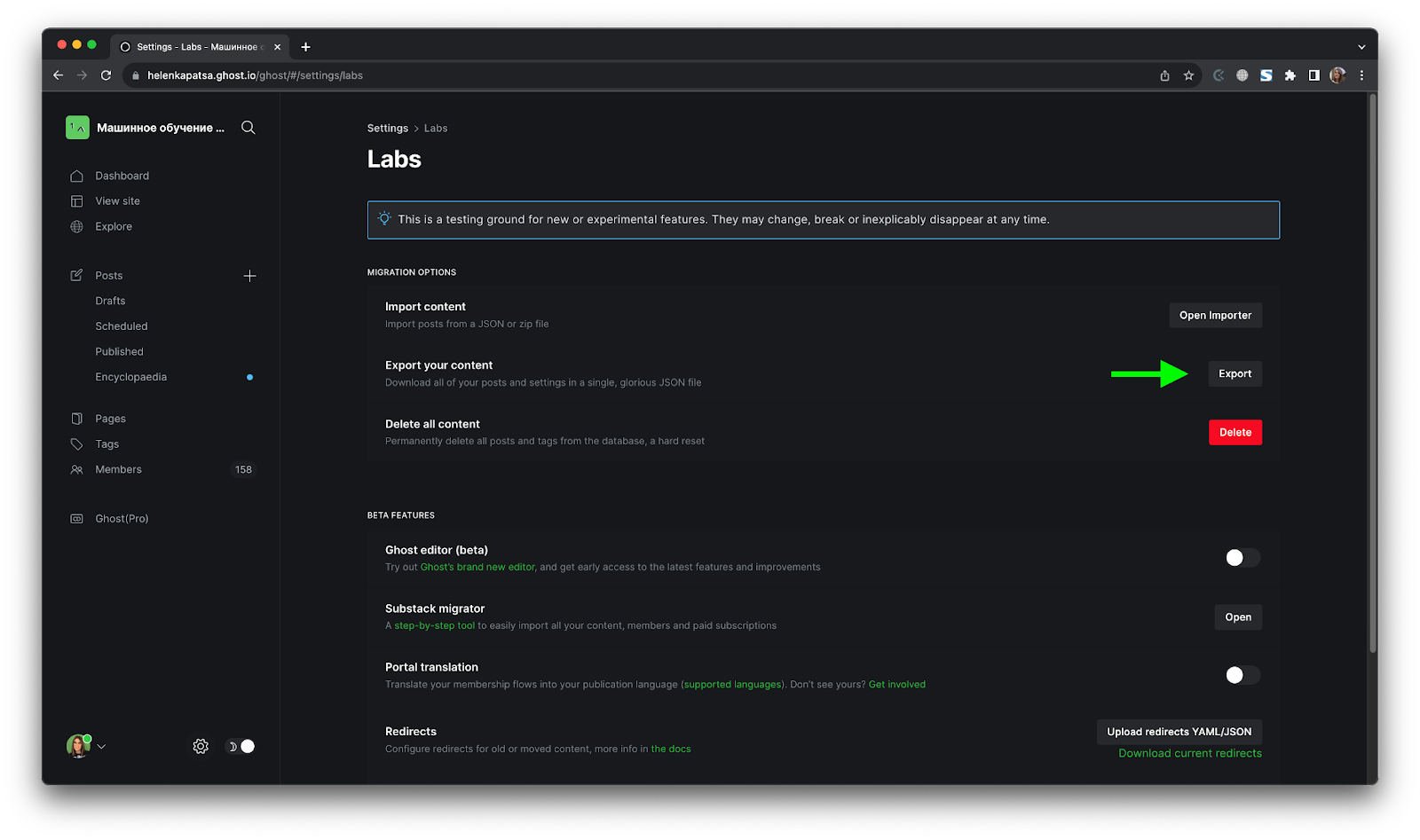The image size is (1420, 840).
Task: Toggle the Ghost editor (beta) switch
Action: point(1242,558)
